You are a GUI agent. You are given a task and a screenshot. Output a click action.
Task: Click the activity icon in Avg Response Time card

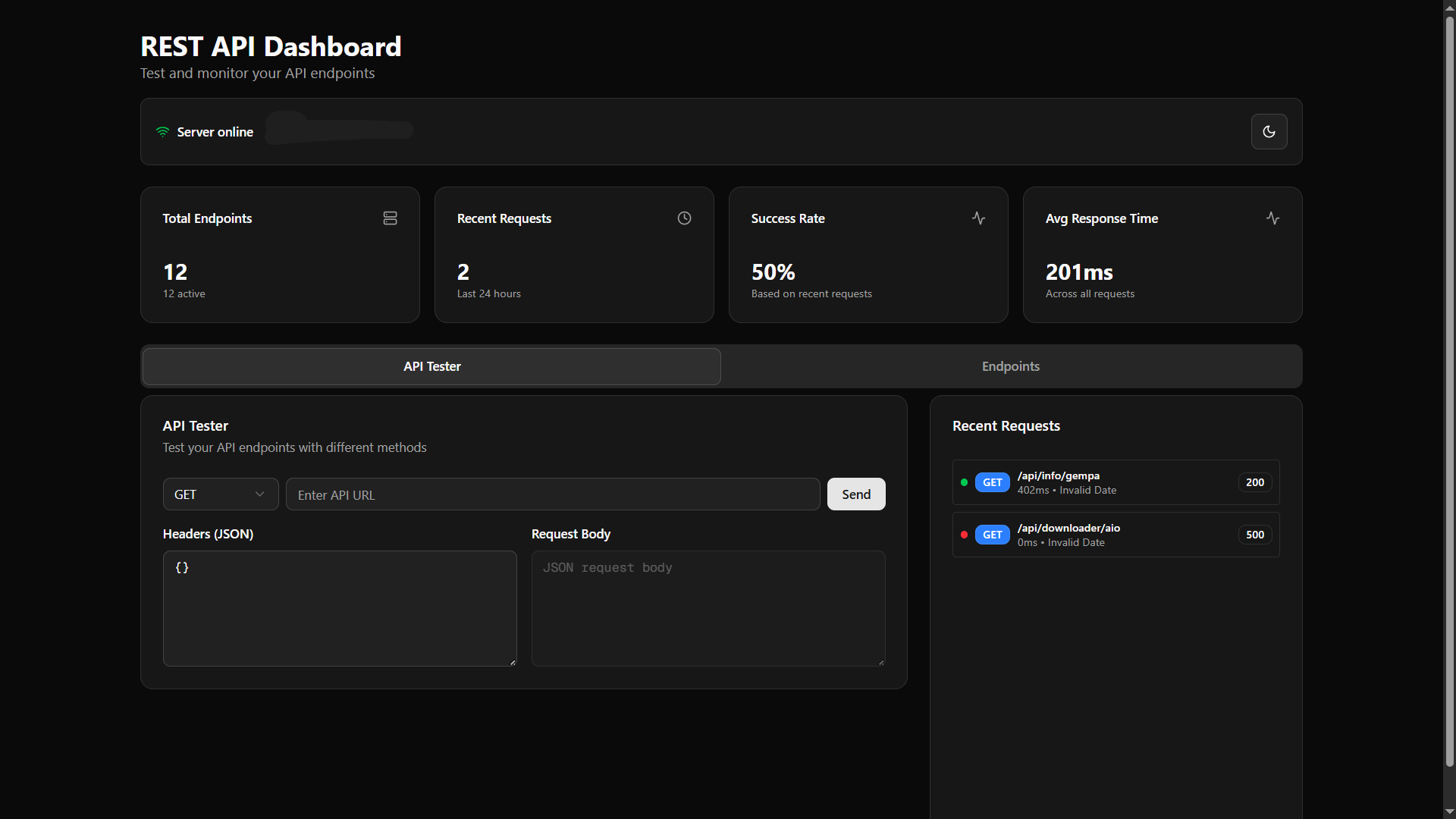(x=1272, y=218)
